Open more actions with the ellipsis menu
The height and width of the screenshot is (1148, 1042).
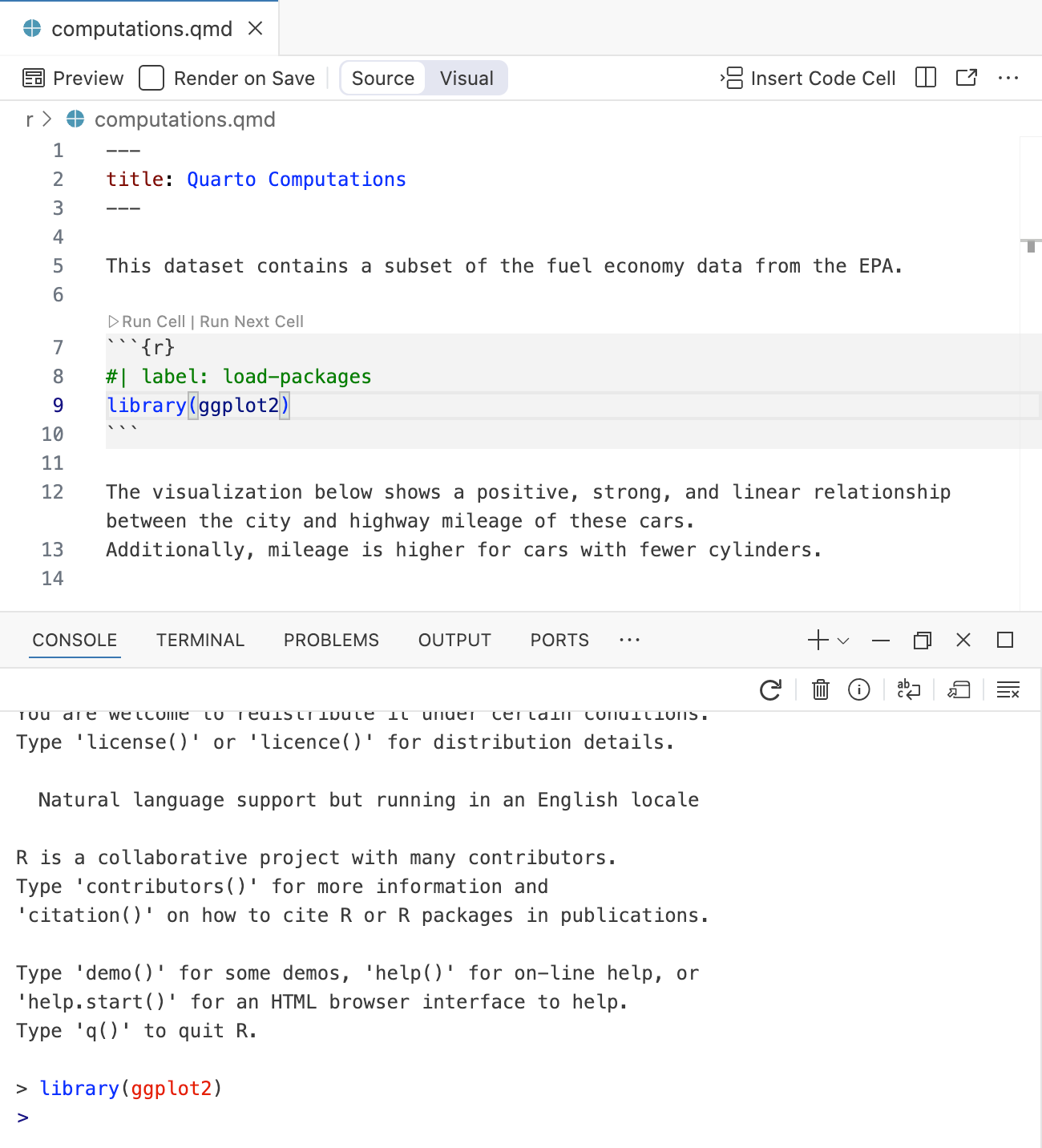click(1008, 78)
